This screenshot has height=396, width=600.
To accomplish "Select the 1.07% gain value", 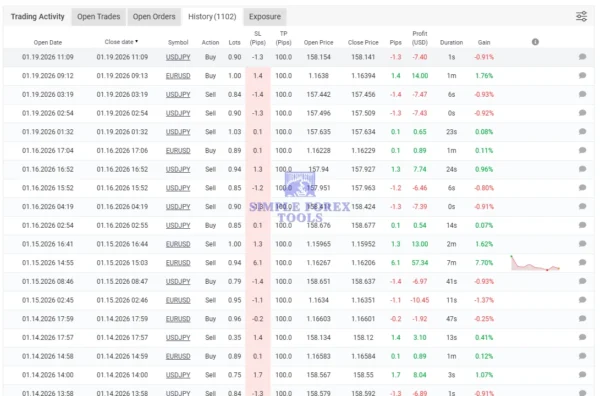I will (x=484, y=375).
